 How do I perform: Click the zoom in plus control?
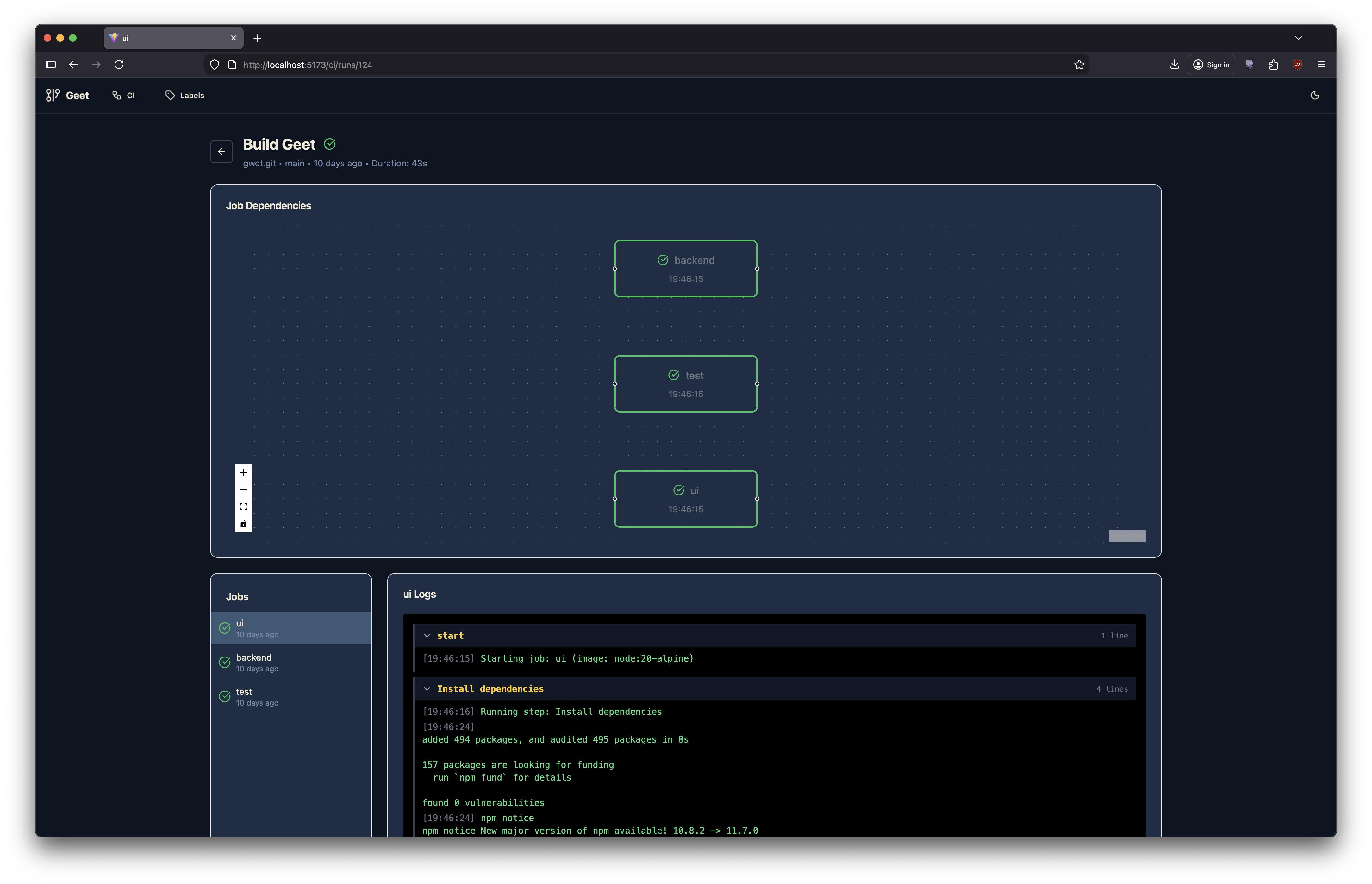click(243, 472)
